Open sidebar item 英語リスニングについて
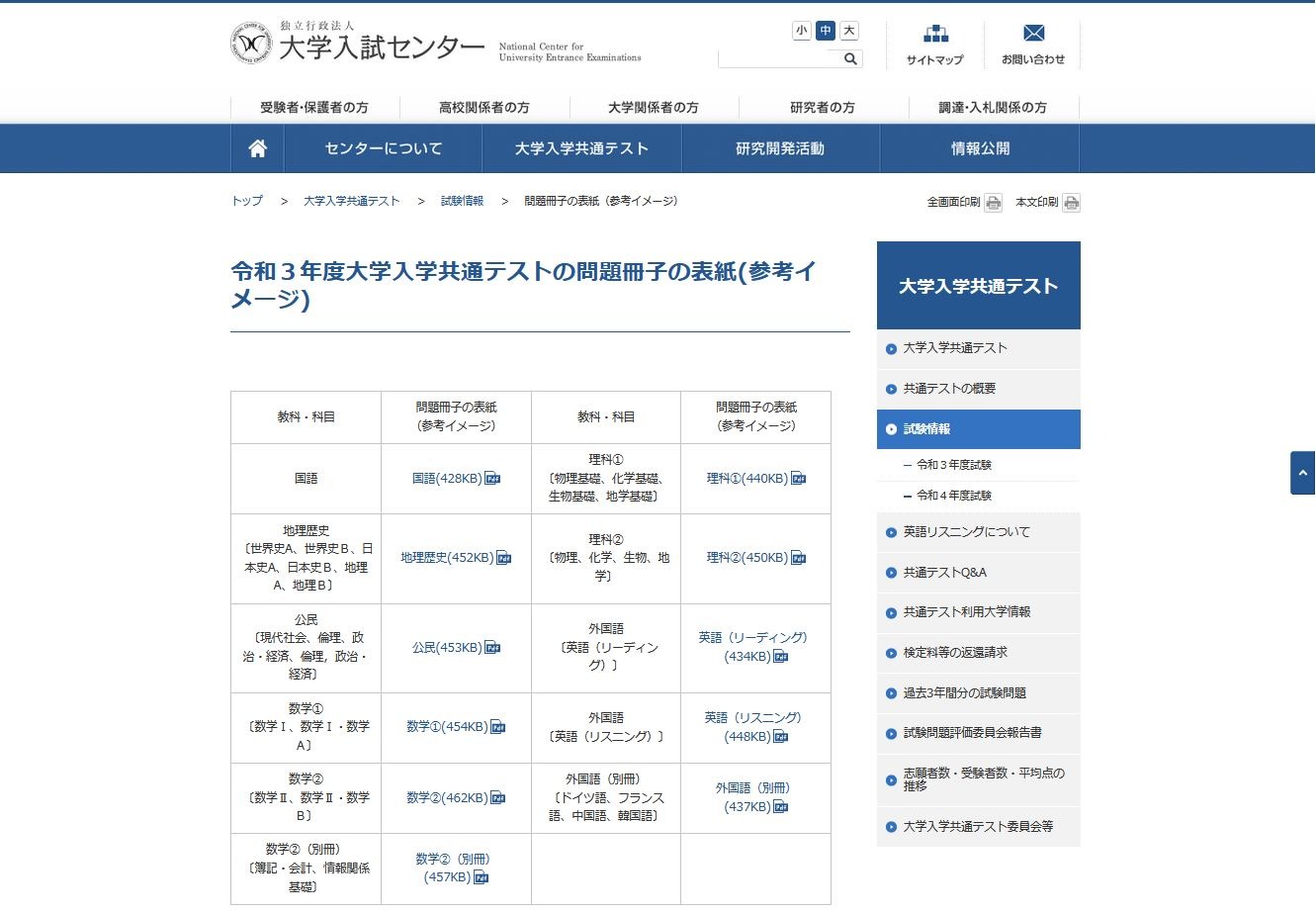This screenshot has height=914, width=1316. pos(979,532)
